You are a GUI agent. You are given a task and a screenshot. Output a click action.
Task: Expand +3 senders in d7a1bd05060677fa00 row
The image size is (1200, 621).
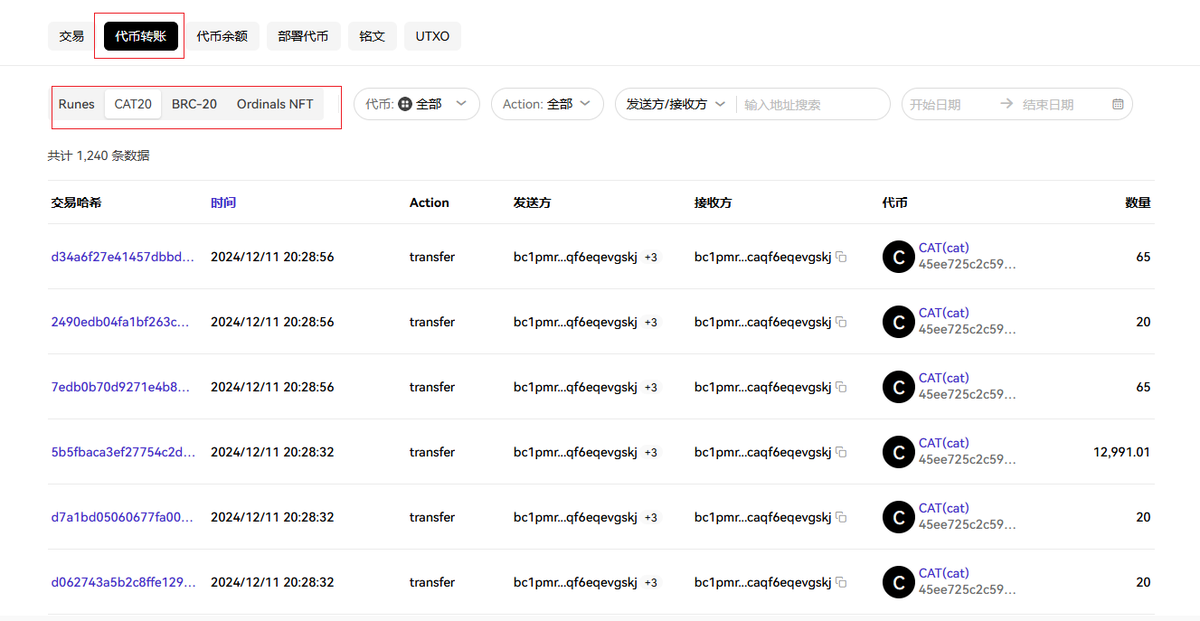pyautogui.click(x=651, y=517)
